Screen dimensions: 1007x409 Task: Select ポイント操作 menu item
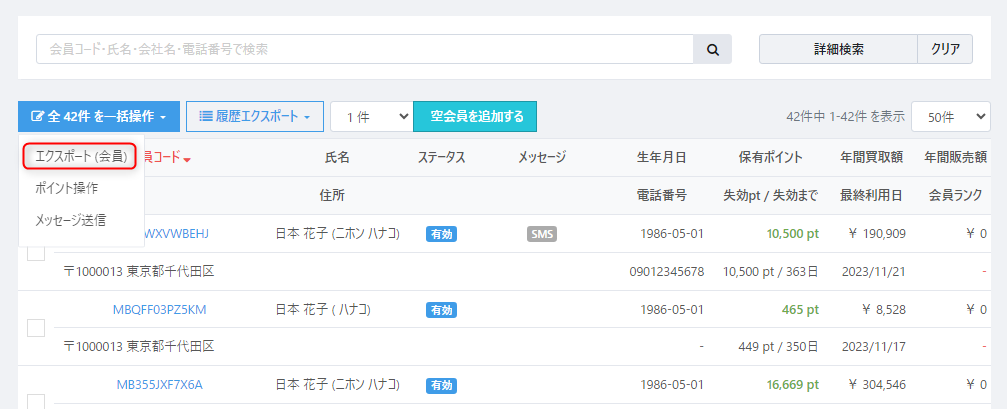coord(67,187)
